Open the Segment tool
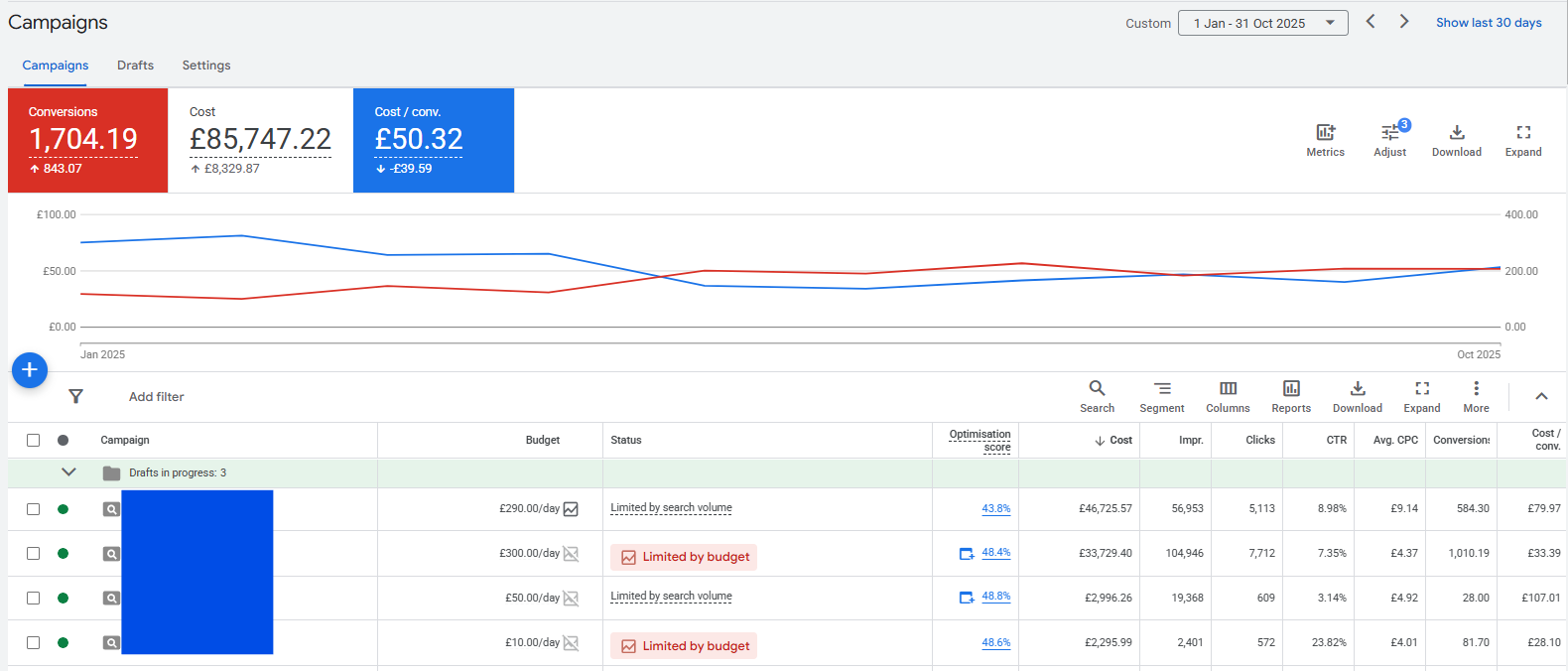This screenshot has height=671, width=1568. click(x=1162, y=388)
